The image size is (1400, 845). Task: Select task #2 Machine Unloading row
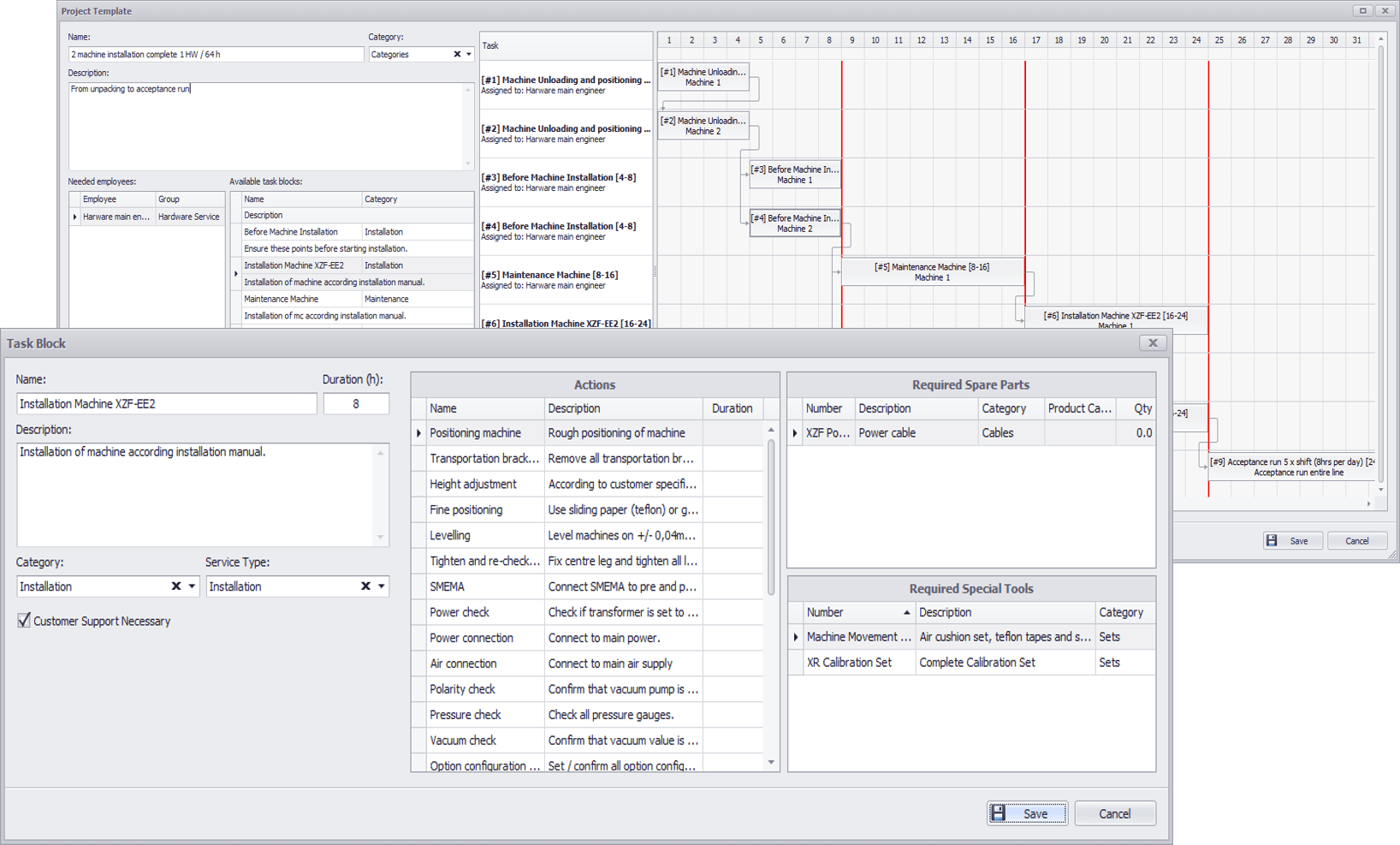coord(566,134)
